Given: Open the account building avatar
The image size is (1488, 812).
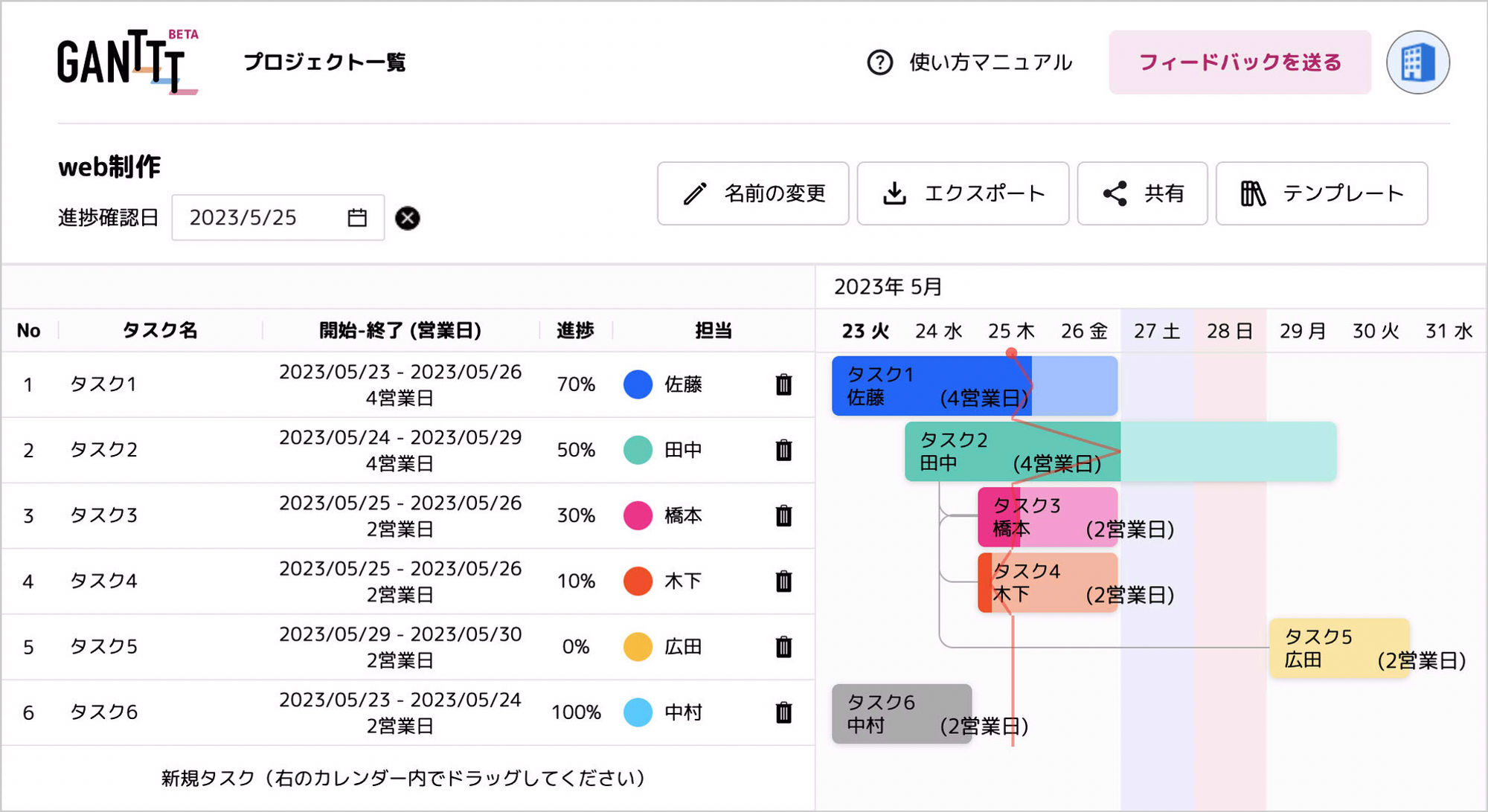Looking at the screenshot, I should 1417,62.
